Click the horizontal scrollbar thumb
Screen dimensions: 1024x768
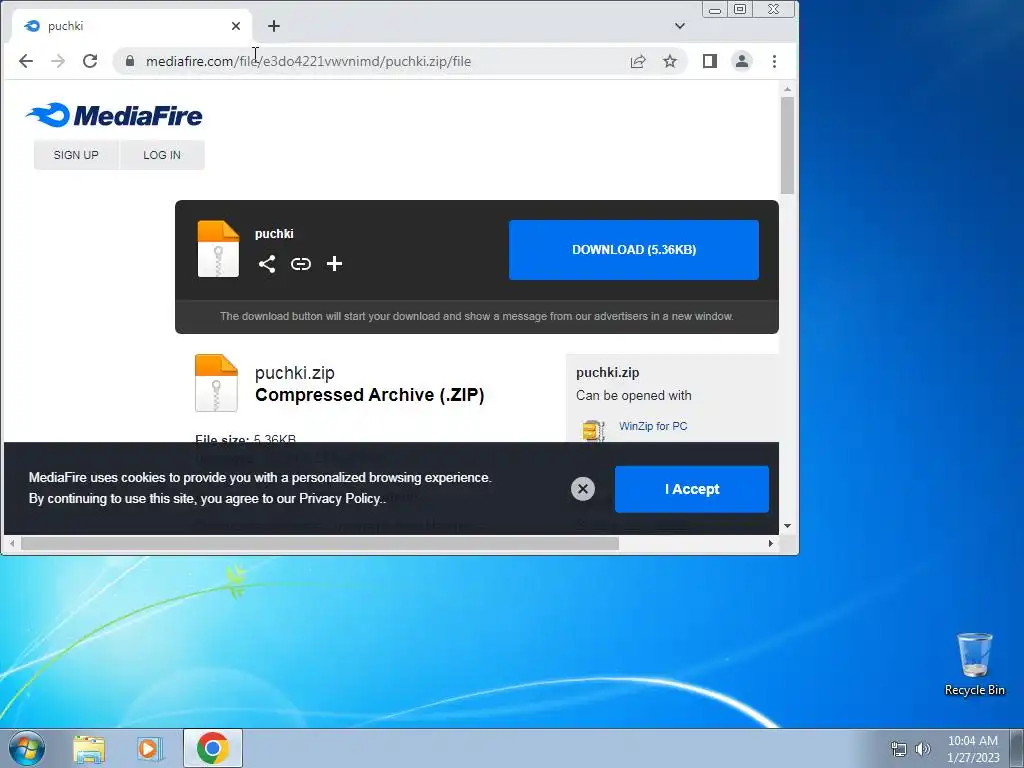click(320, 543)
